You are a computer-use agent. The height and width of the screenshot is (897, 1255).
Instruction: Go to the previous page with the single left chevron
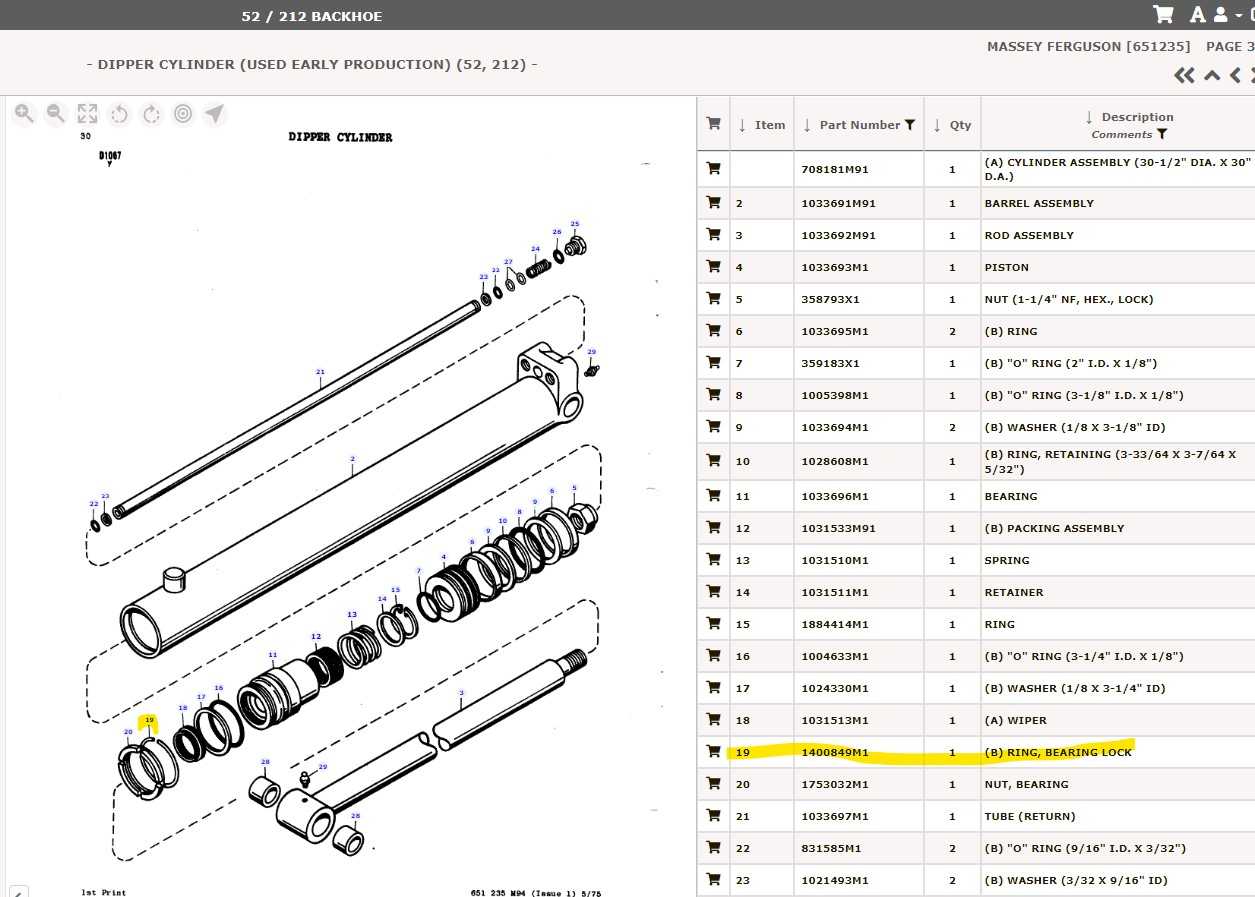pyautogui.click(x=1236, y=75)
